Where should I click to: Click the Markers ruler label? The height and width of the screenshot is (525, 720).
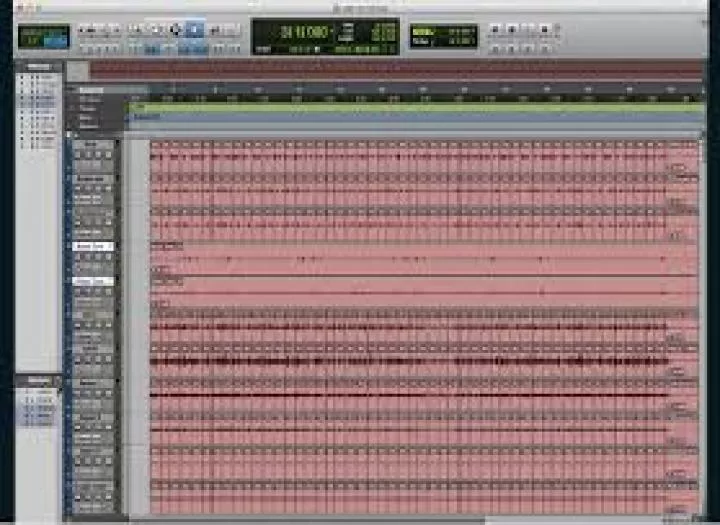pyautogui.click(x=90, y=126)
